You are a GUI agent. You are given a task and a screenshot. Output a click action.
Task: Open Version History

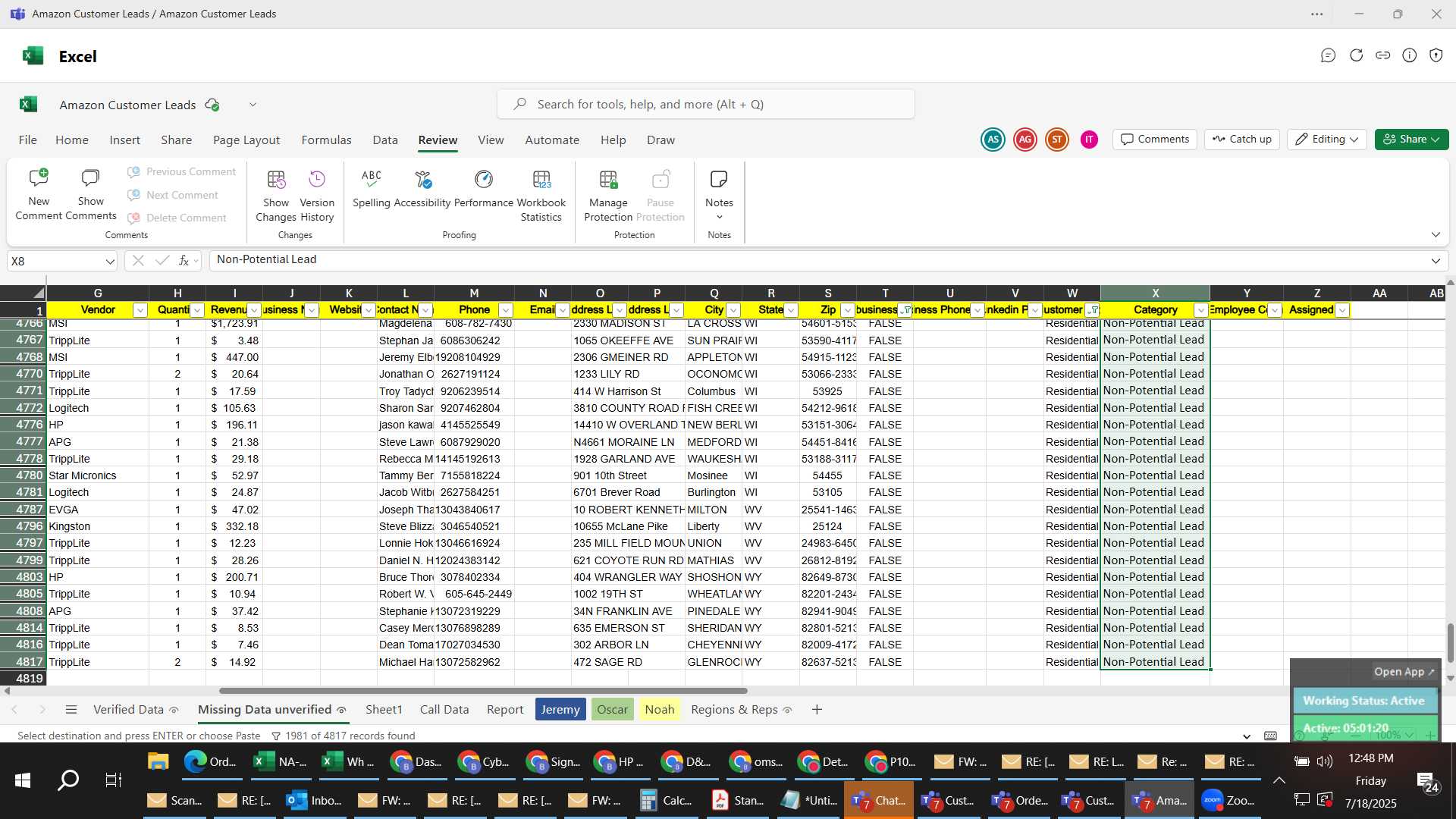click(317, 196)
